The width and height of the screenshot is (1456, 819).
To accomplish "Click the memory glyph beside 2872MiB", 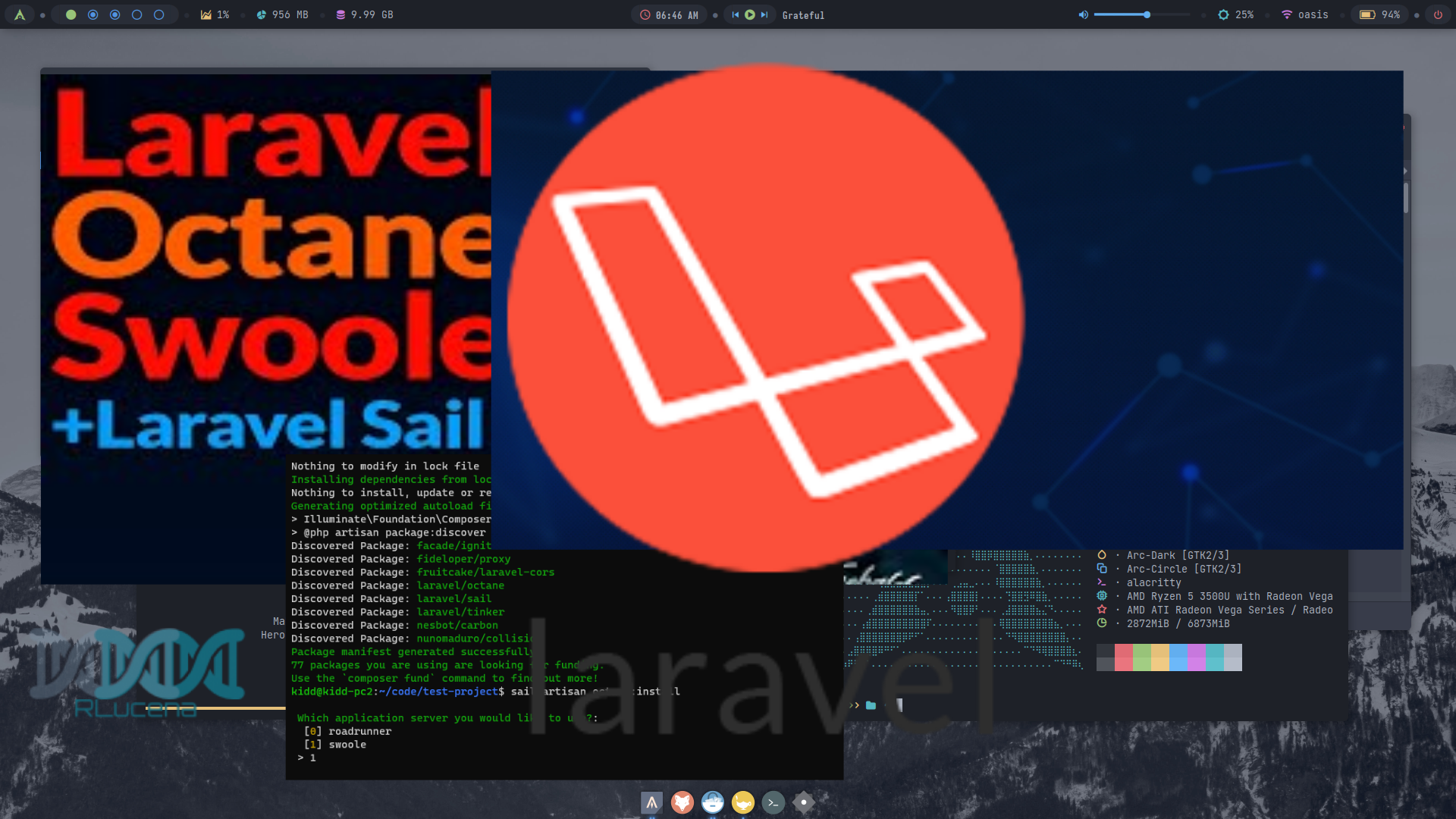I will (1102, 623).
